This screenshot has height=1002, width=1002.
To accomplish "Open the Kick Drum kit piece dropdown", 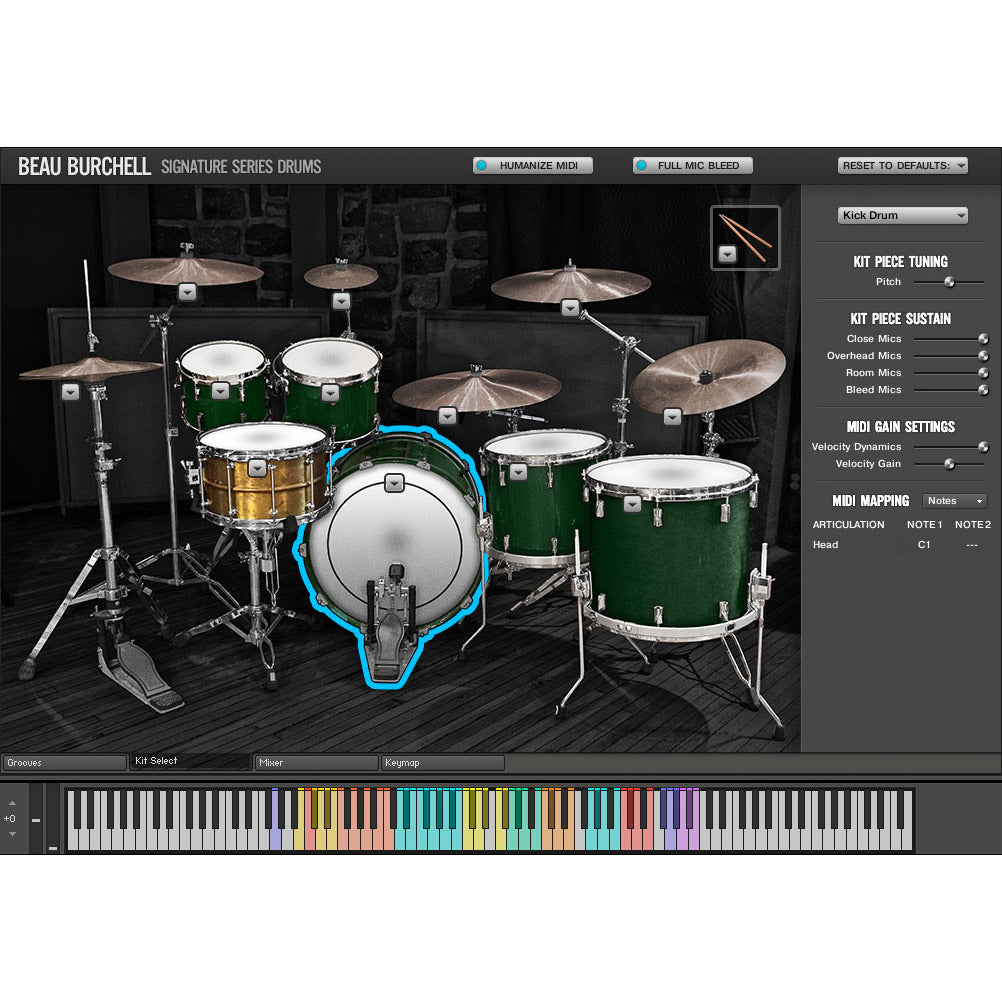I will (901, 215).
